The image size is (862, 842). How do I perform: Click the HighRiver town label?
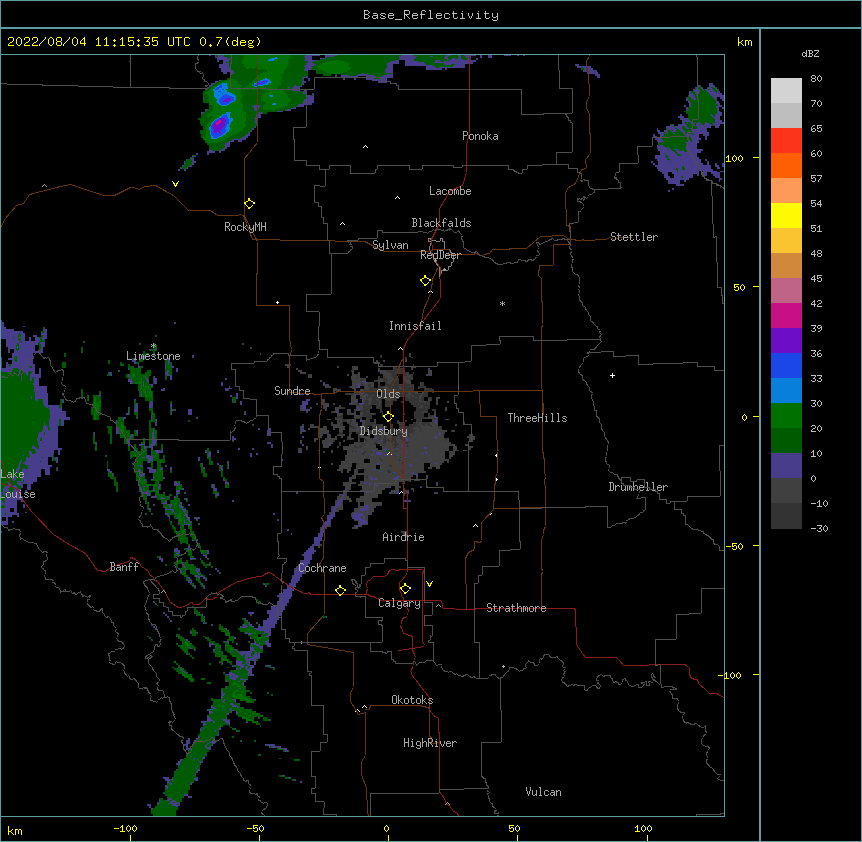[x=430, y=743]
